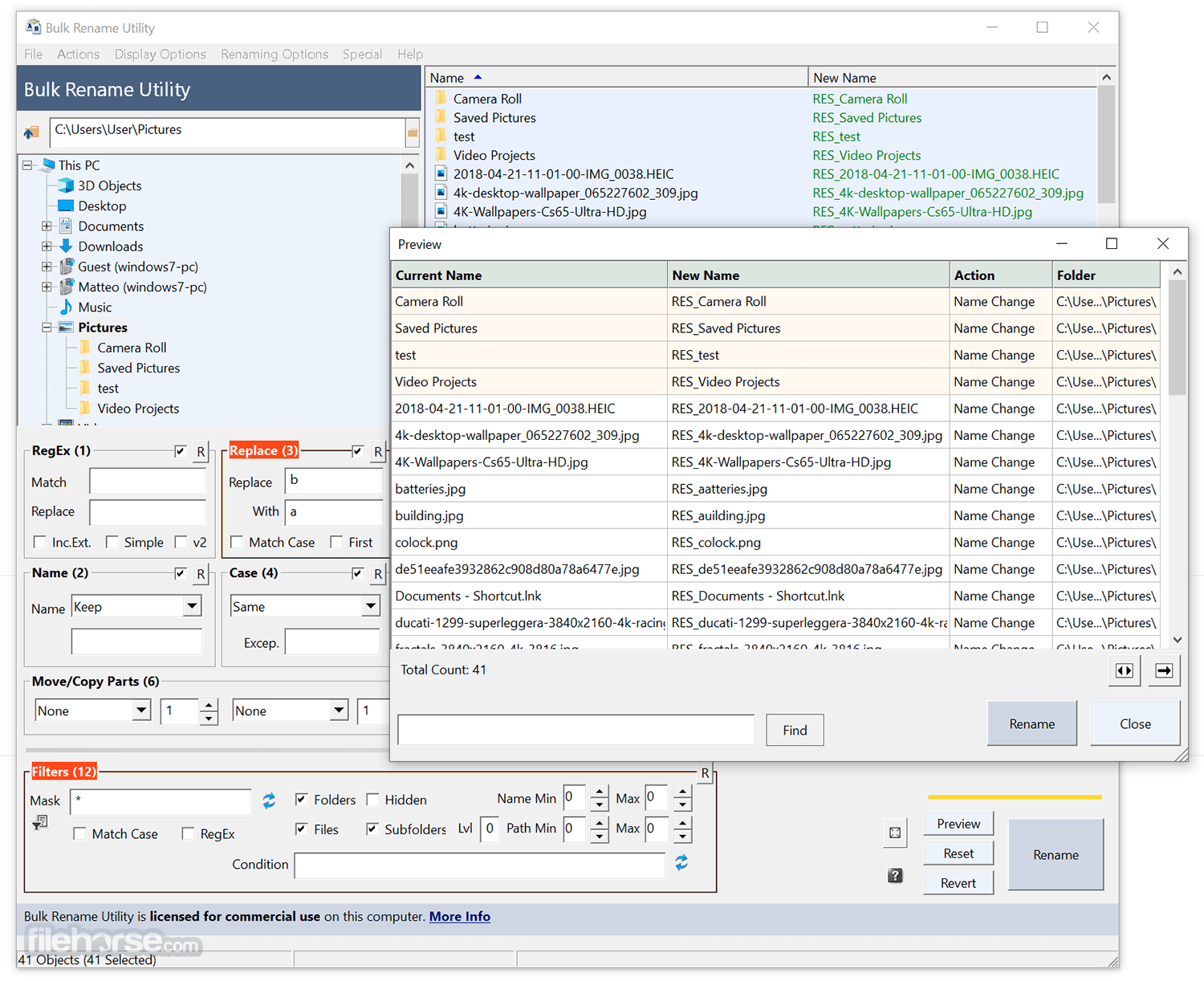Enable Match Case in Replace section
The image size is (1204, 981).
click(237, 542)
